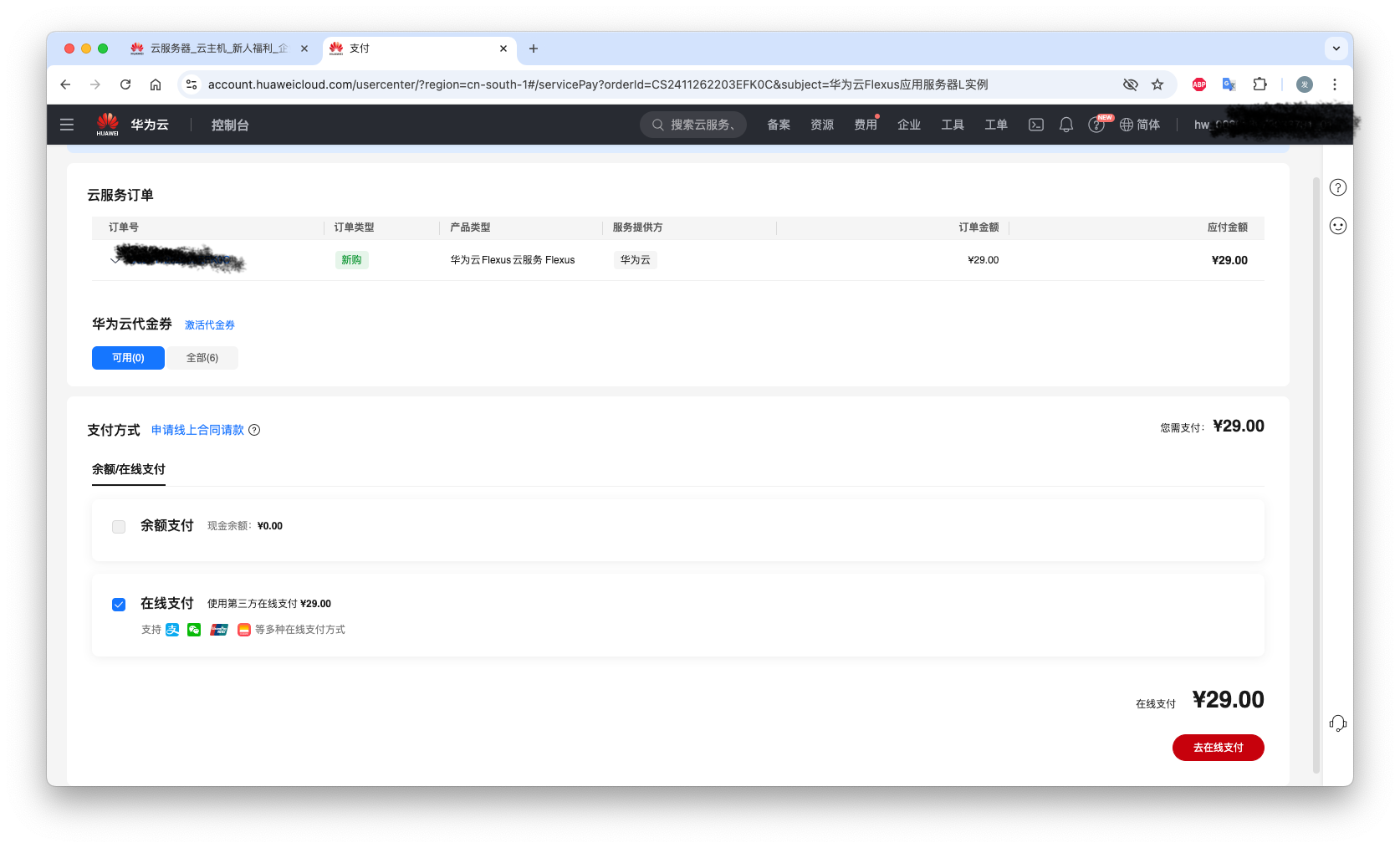The height and width of the screenshot is (848, 1400).
Task: Open the Chrome profile avatar
Action: coord(1305,84)
